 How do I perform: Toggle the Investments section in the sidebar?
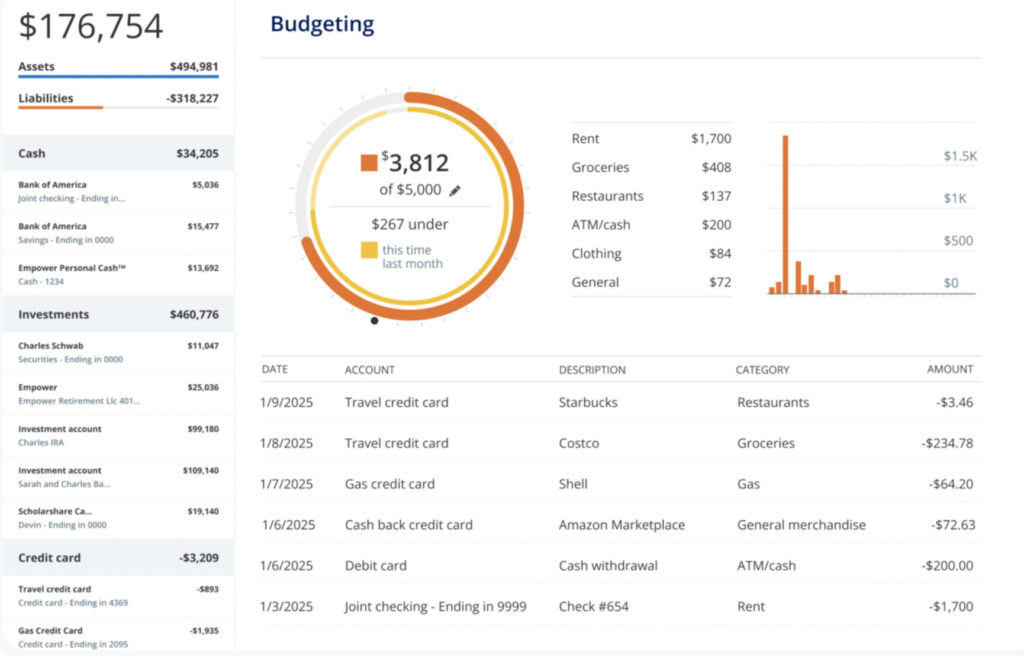pyautogui.click(x=118, y=314)
